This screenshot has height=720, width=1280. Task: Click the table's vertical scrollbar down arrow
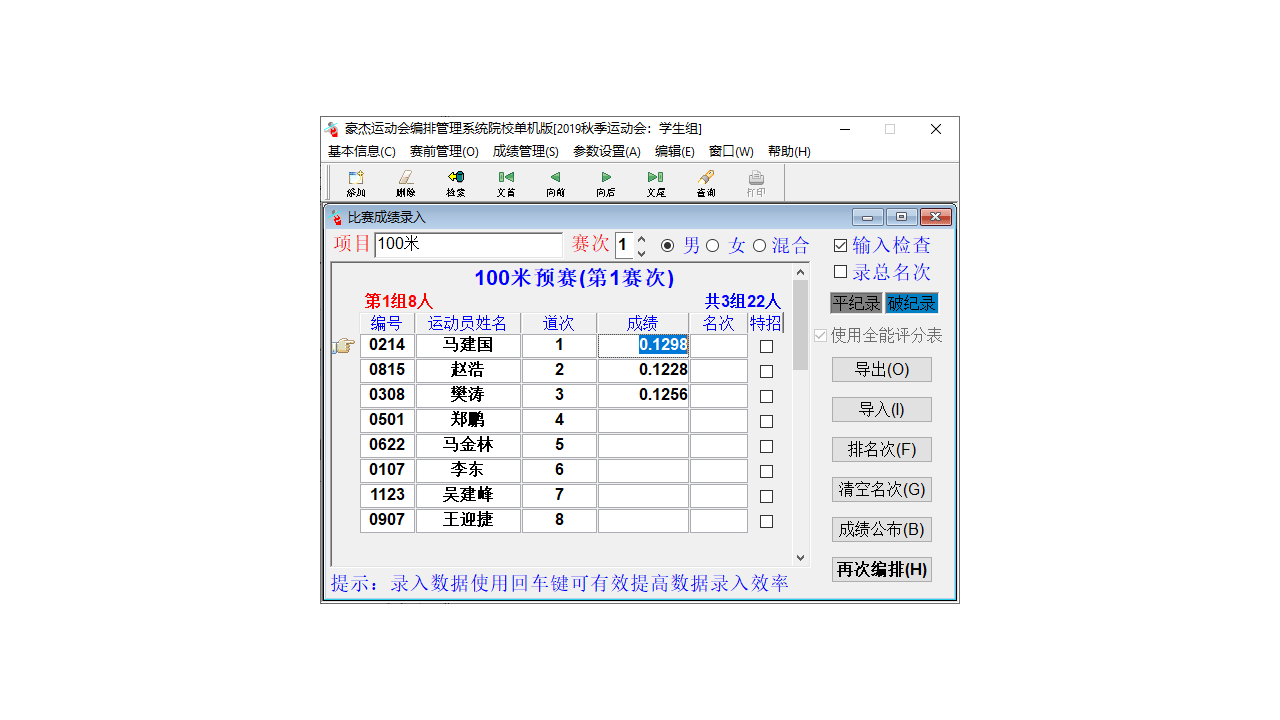point(801,558)
